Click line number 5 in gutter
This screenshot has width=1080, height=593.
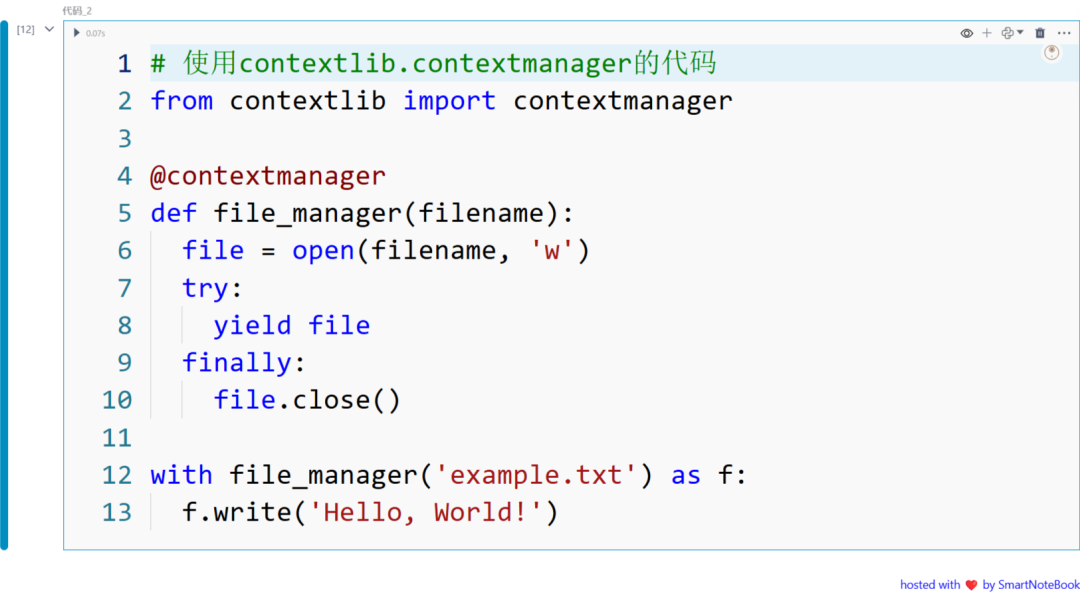[x=124, y=213]
